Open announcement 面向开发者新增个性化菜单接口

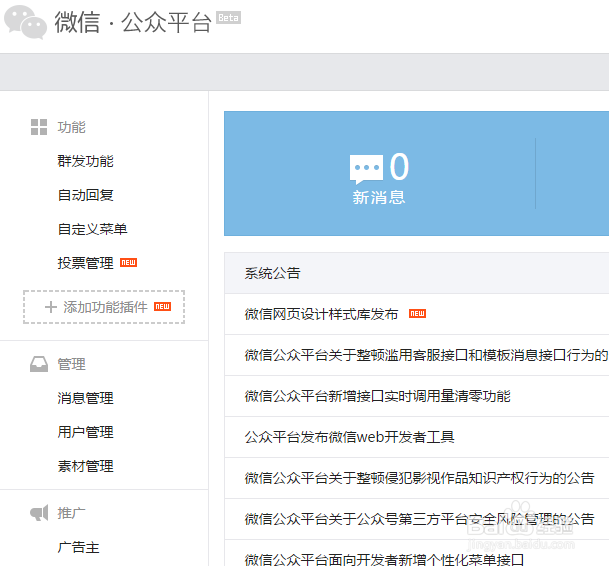click(385, 559)
